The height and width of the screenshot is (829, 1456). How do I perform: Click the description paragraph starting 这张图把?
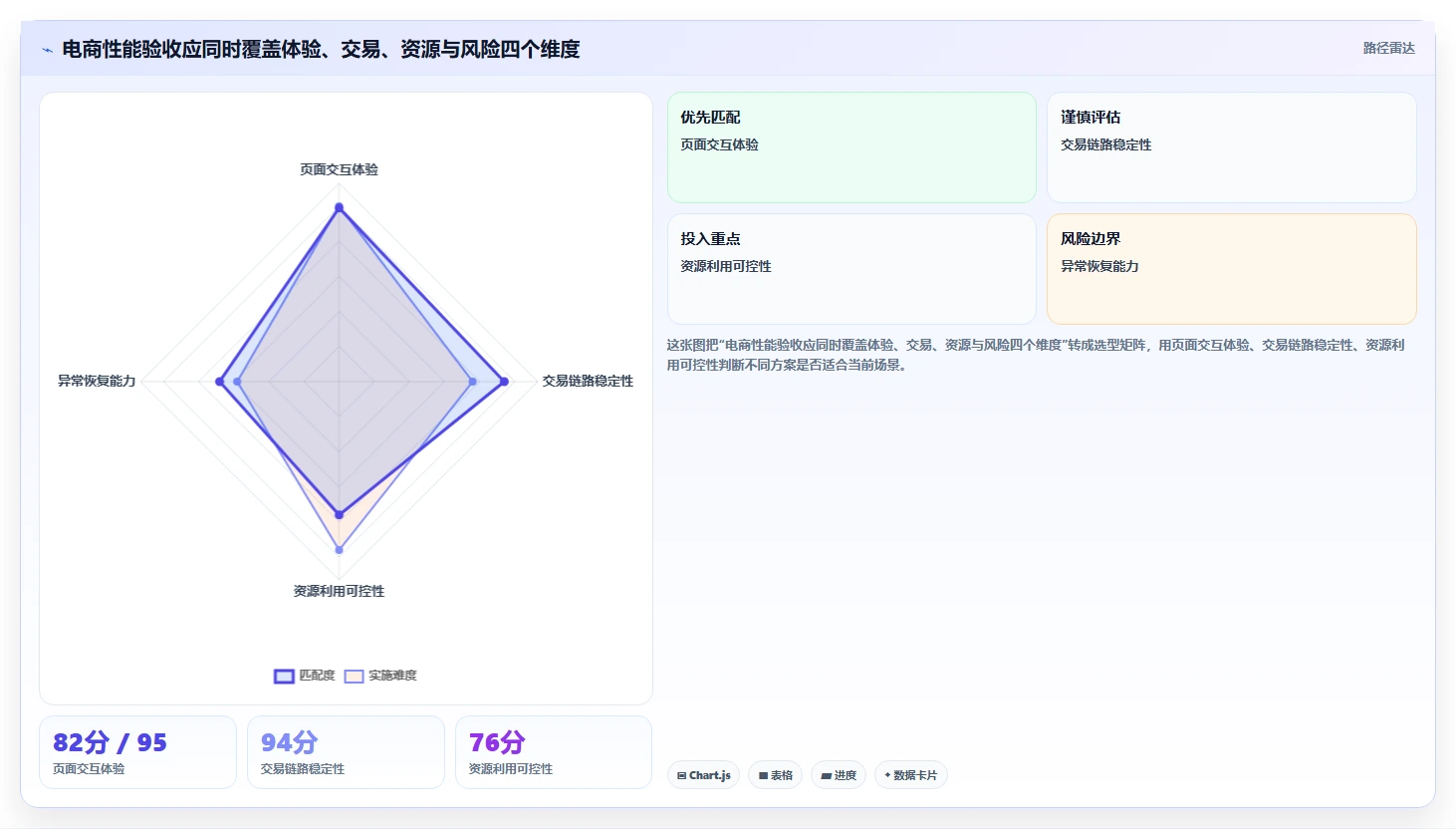(1036, 355)
